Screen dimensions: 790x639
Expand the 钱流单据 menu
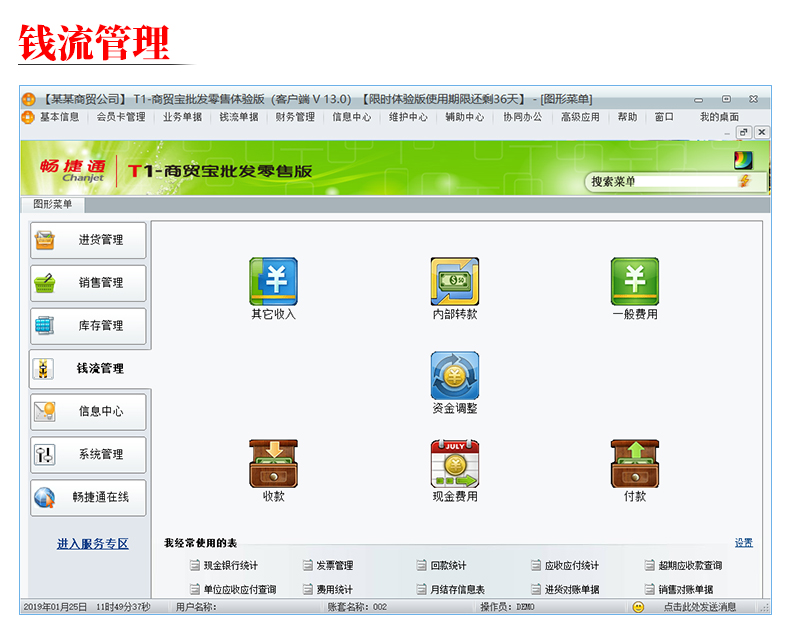239,117
